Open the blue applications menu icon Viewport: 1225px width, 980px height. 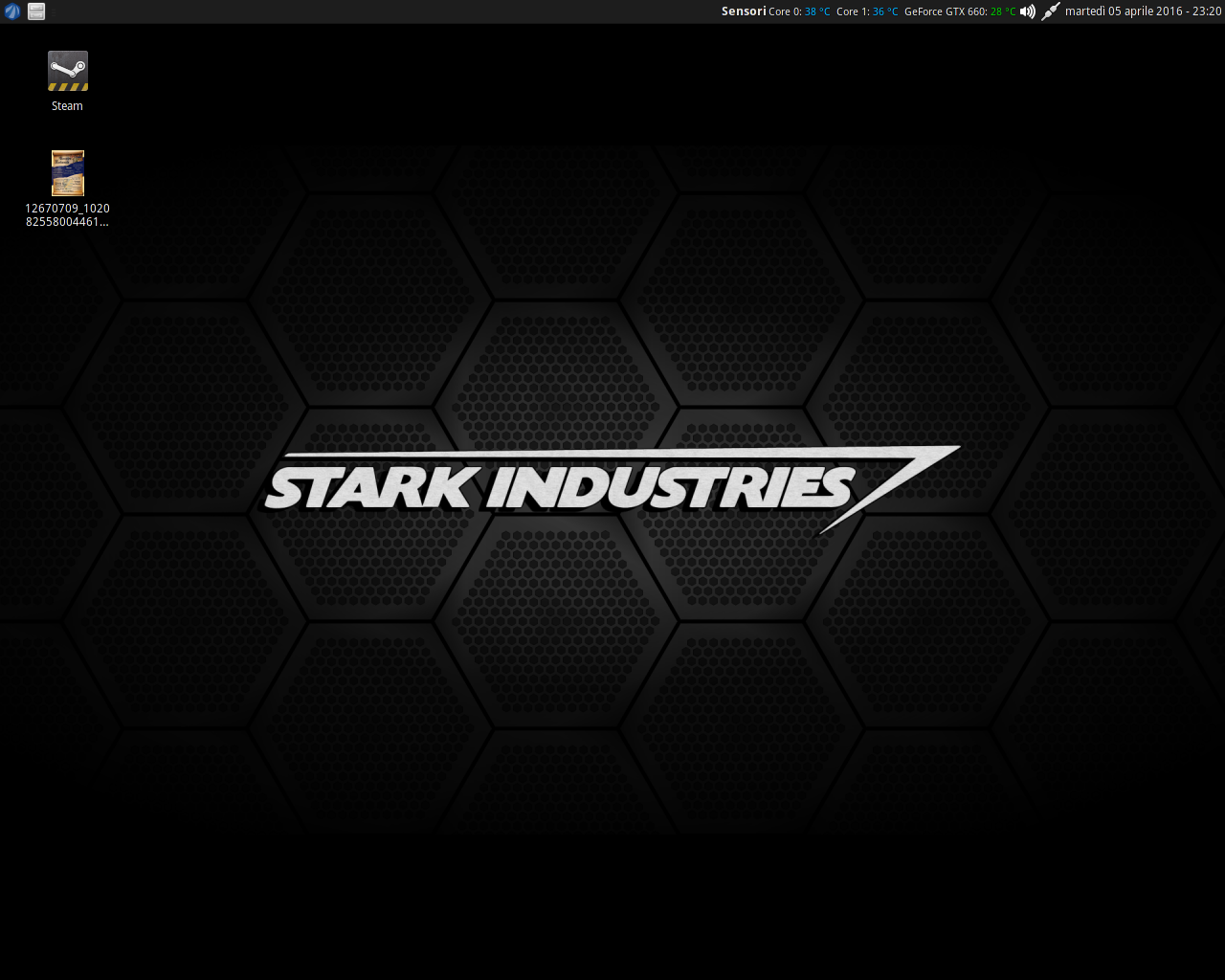(12, 11)
